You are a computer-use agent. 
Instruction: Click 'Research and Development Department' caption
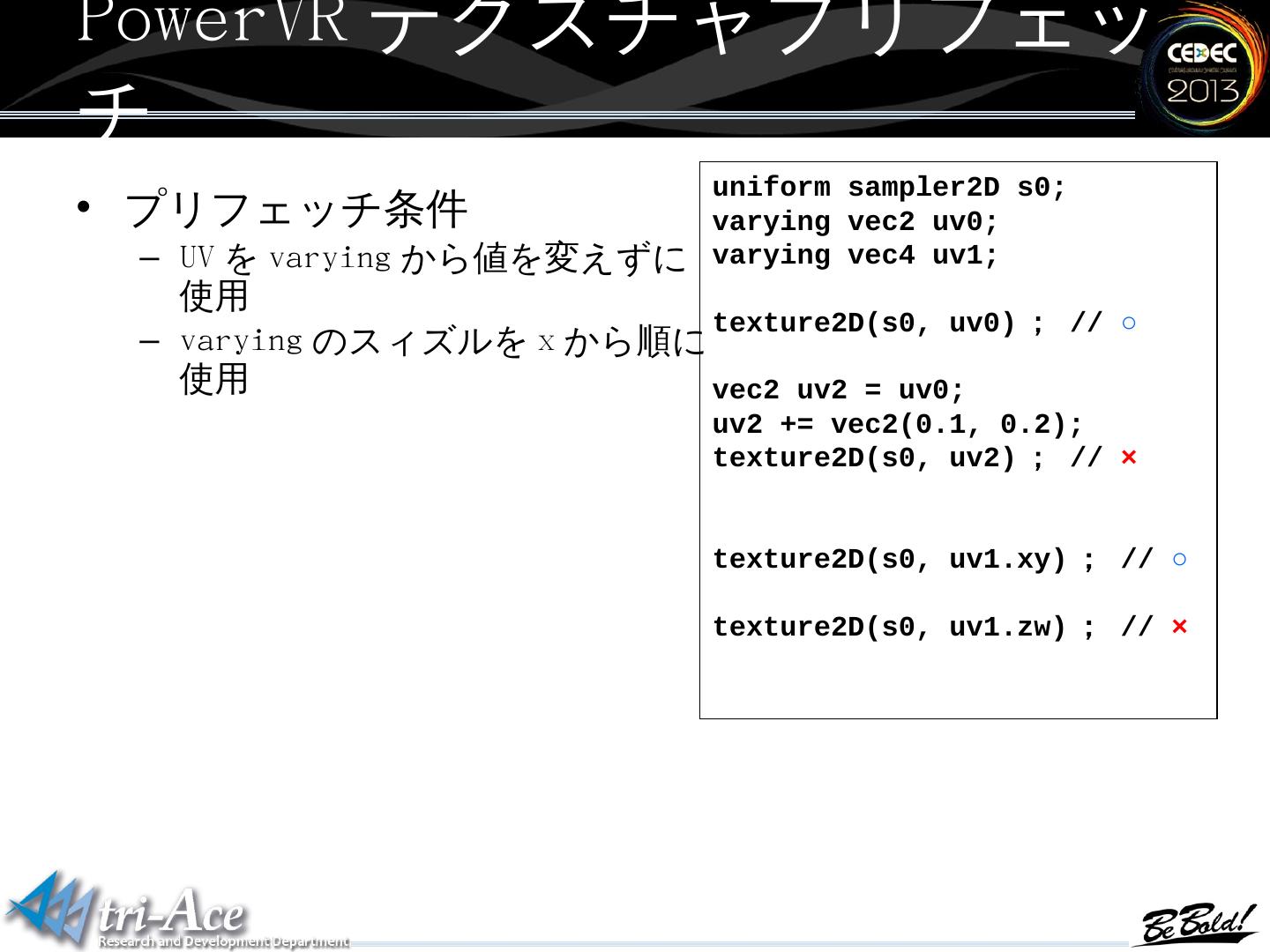(224, 941)
